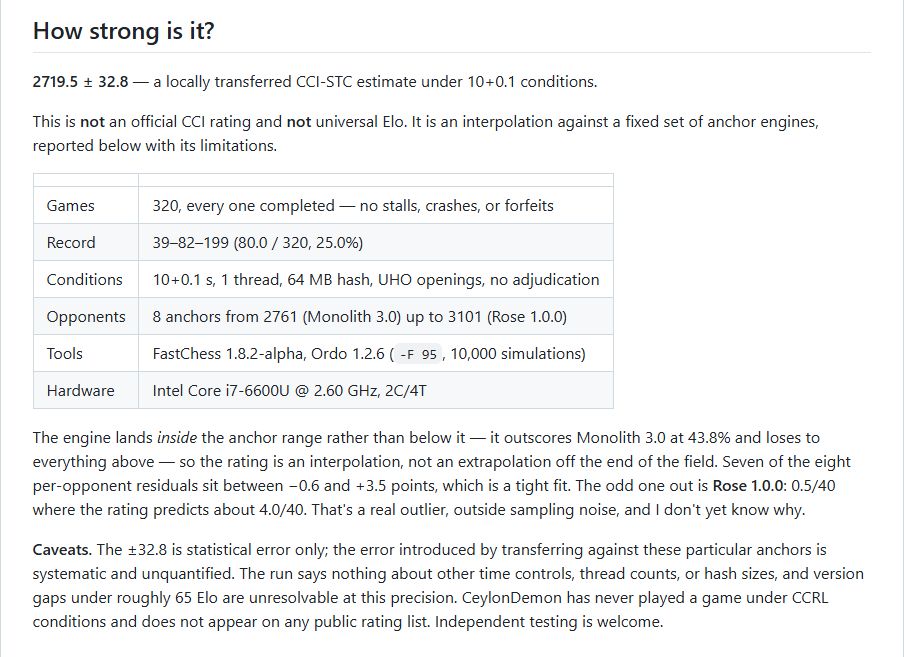Click the first bold "not" in the disclaimer paragraph
904x657 pixels.
click(x=92, y=122)
